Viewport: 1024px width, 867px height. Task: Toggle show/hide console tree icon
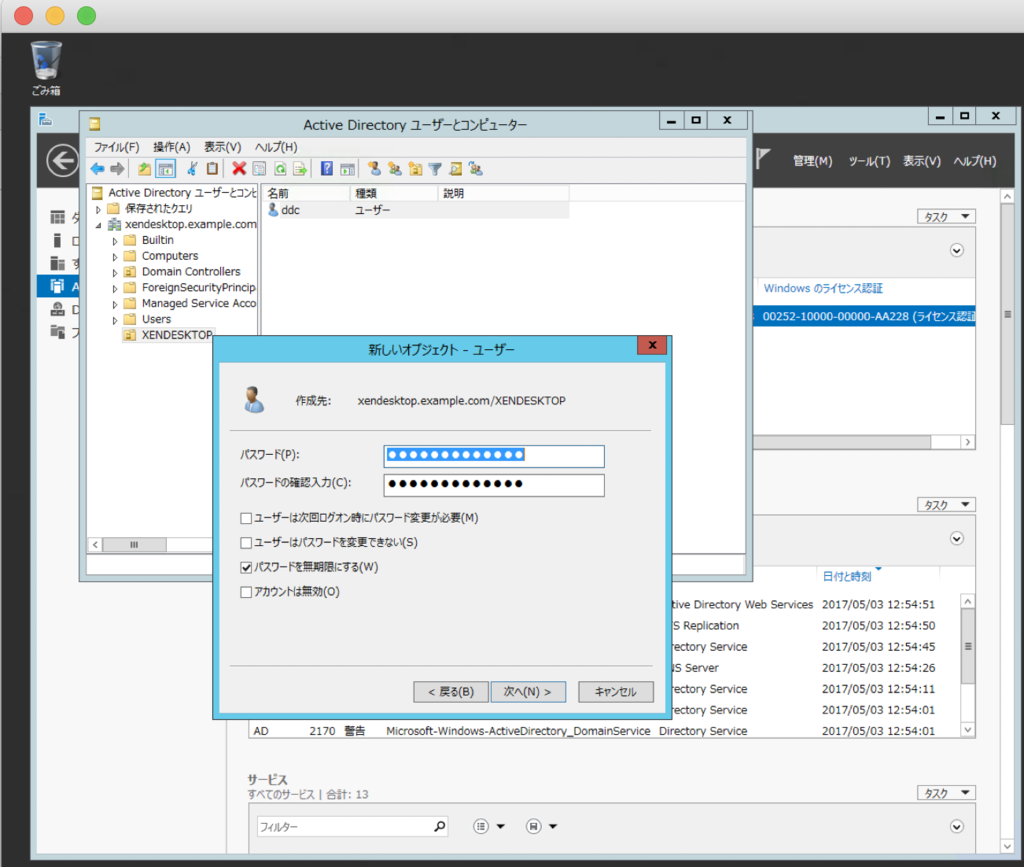pos(166,169)
